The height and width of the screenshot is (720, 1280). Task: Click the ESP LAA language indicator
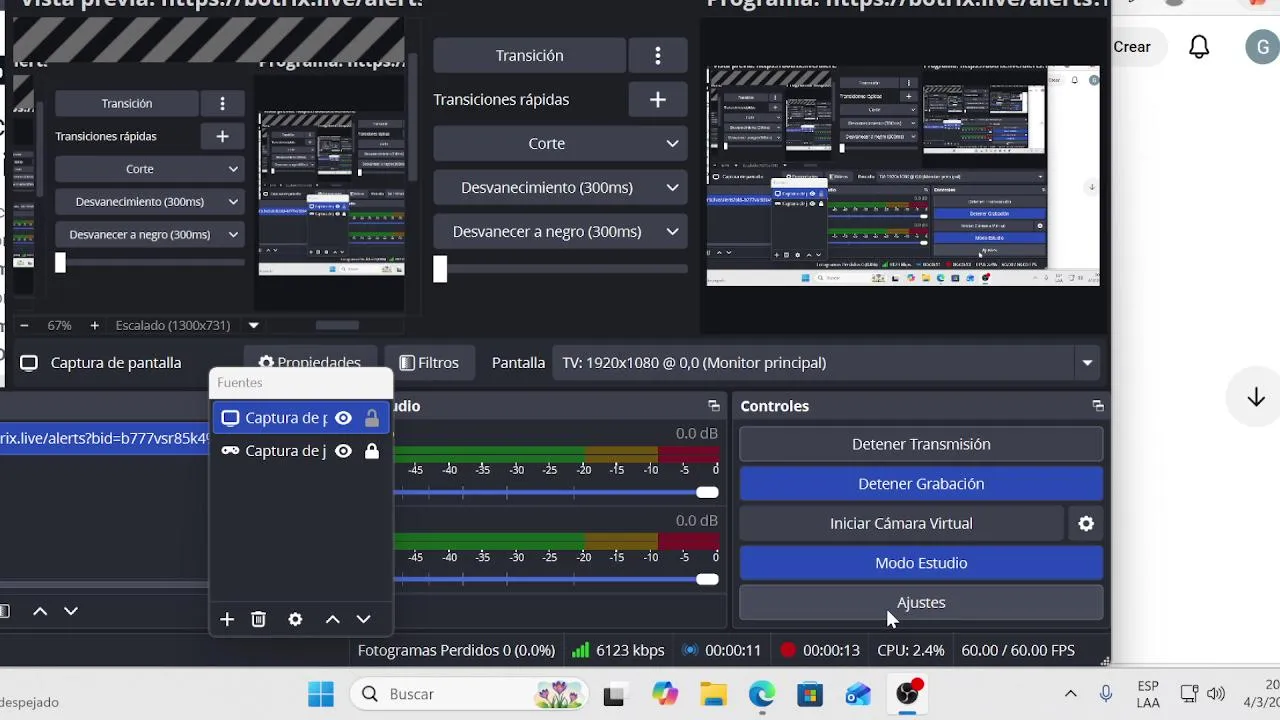[1148, 694]
